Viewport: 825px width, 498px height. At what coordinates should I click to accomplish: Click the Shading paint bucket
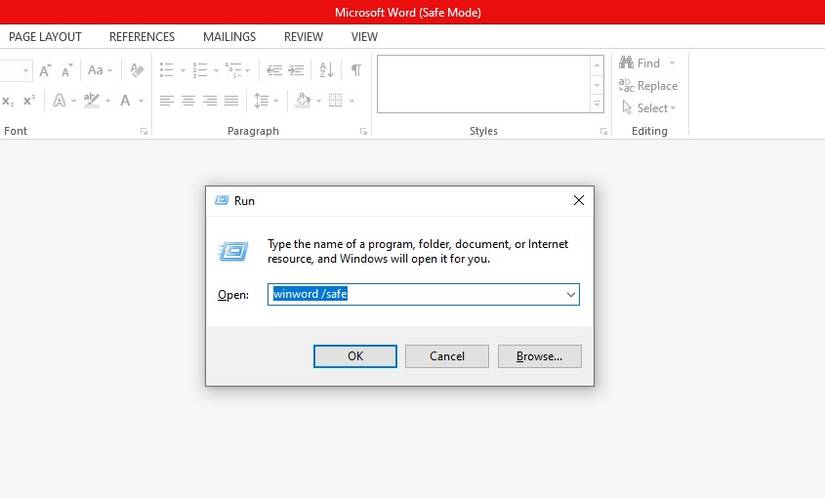pos(303,100)
